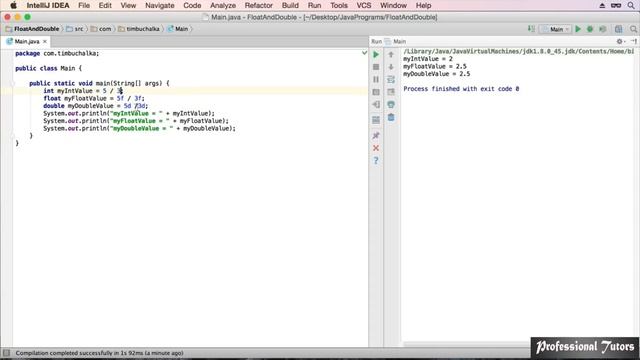640x360 pixels.
Task: Click the eject icon in menu bar
Action: [602, 5]
